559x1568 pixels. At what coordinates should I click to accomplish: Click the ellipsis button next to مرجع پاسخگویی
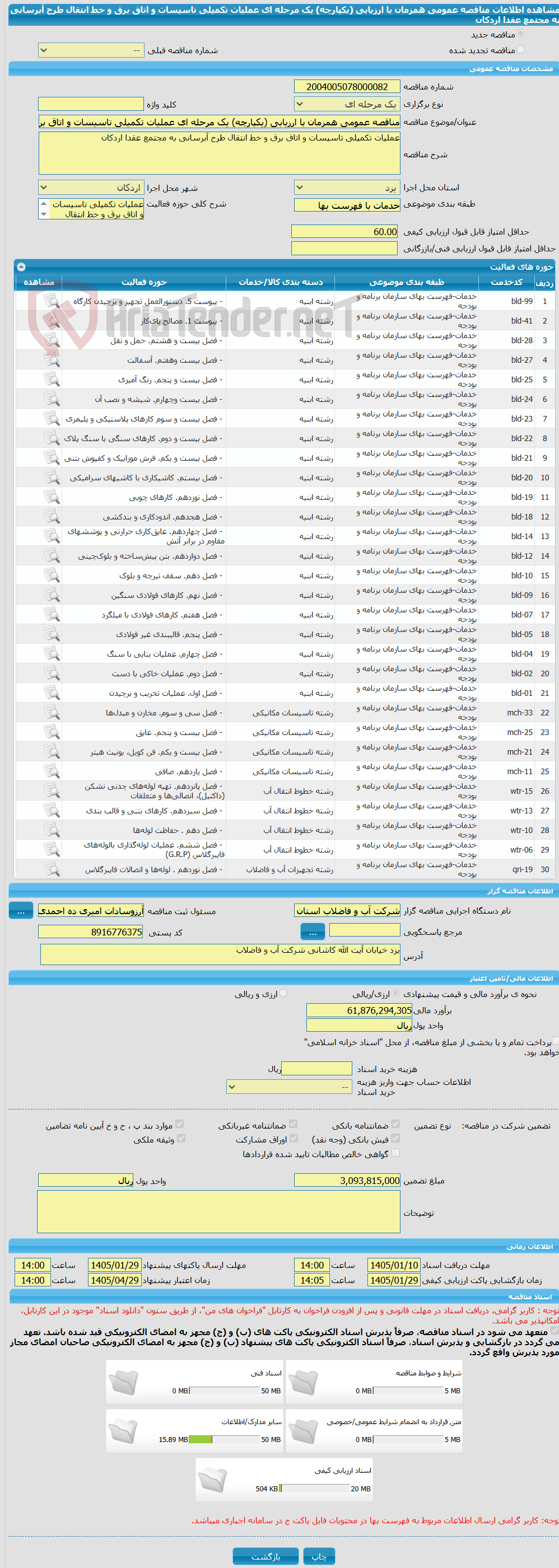[313, 932]
